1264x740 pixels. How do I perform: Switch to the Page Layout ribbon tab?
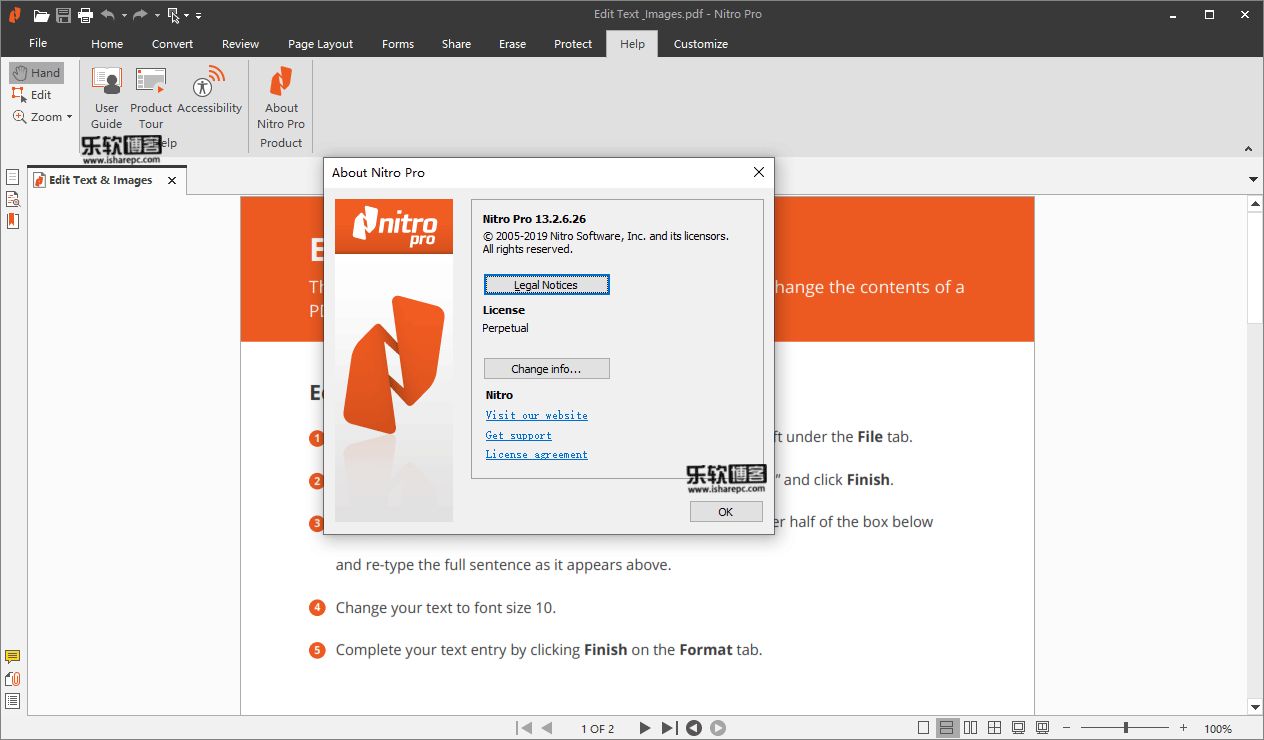point(320,44)
